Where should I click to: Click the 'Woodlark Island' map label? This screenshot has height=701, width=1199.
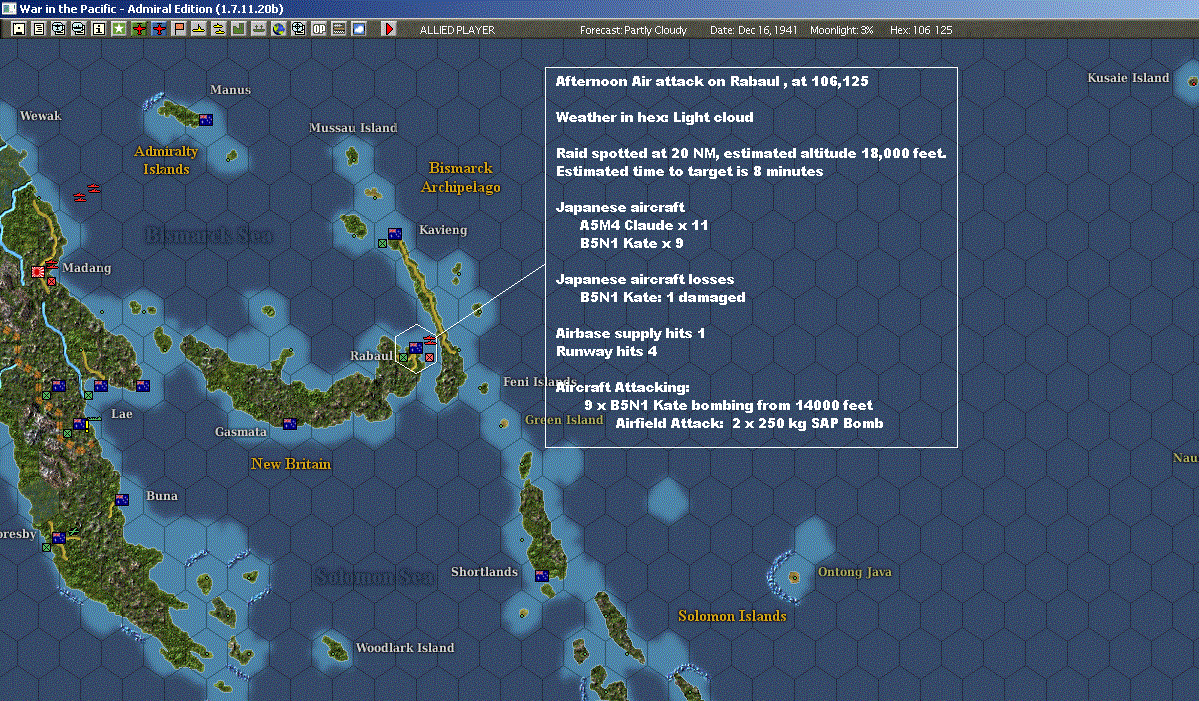pos(405,647)
